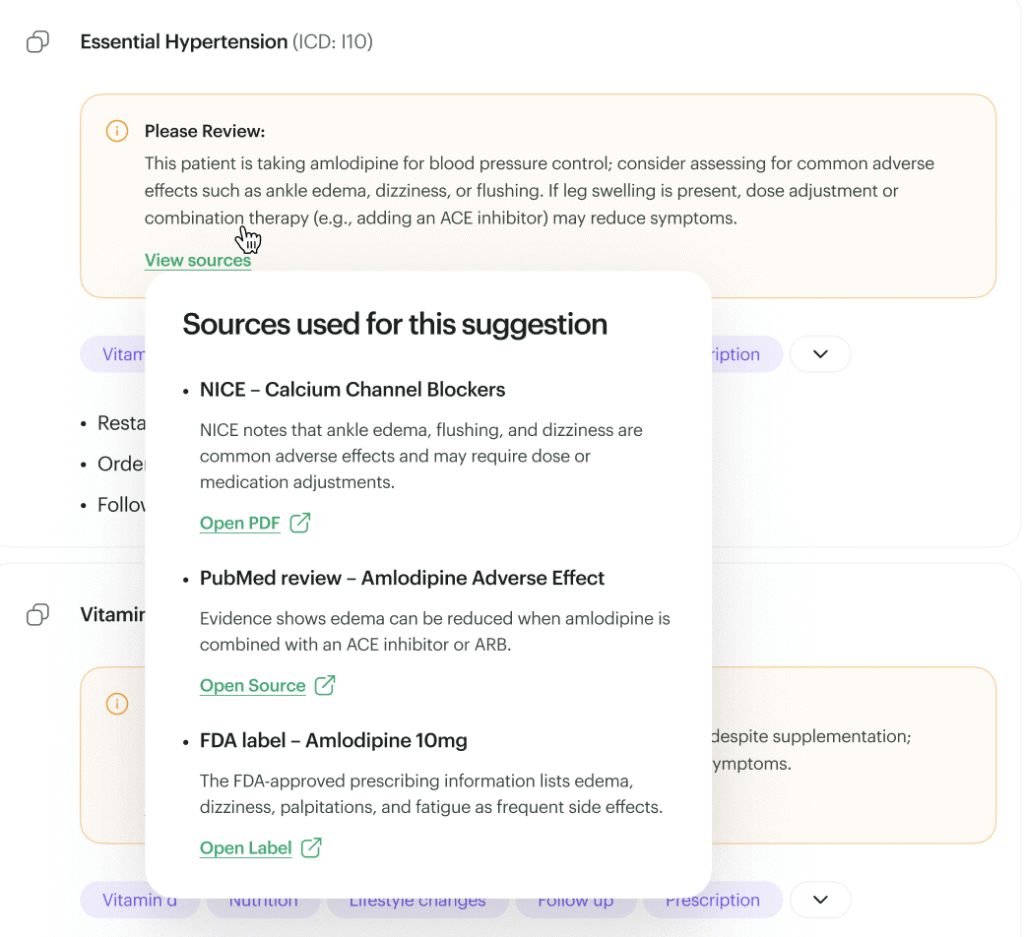1024x937 pixels.
Task: Select the Lifestyle changes tag chip
Action: pyautogui.click(x=417, y=901)
